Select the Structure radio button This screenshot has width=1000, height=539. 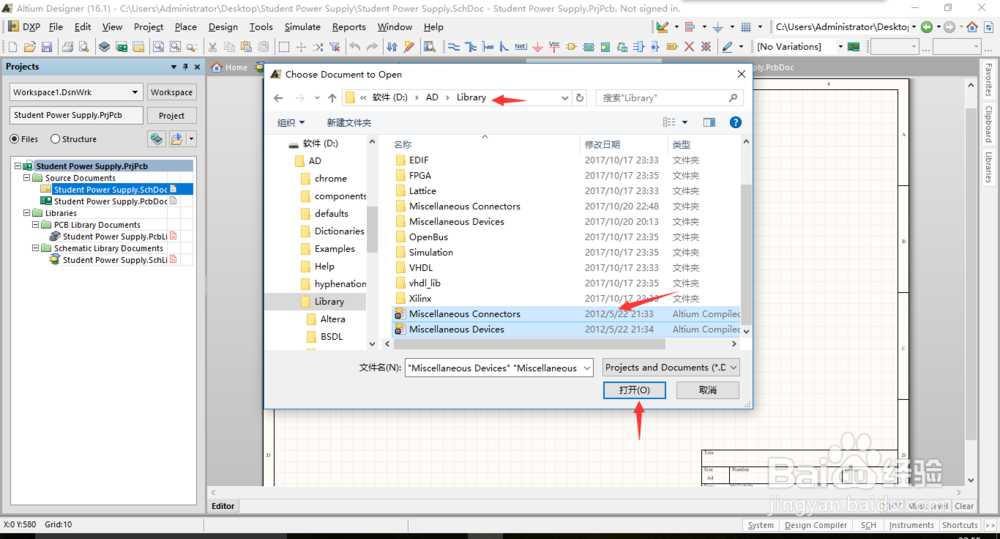(x=55, y=139)
